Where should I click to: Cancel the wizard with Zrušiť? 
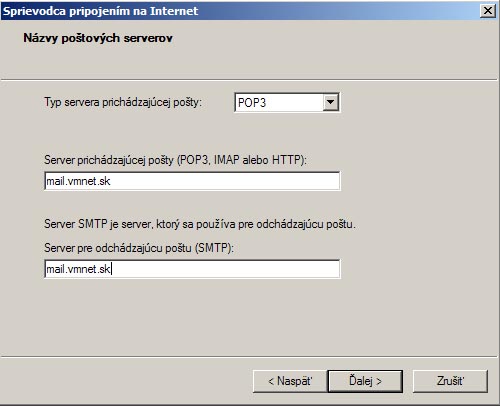(x=450, y=381)
